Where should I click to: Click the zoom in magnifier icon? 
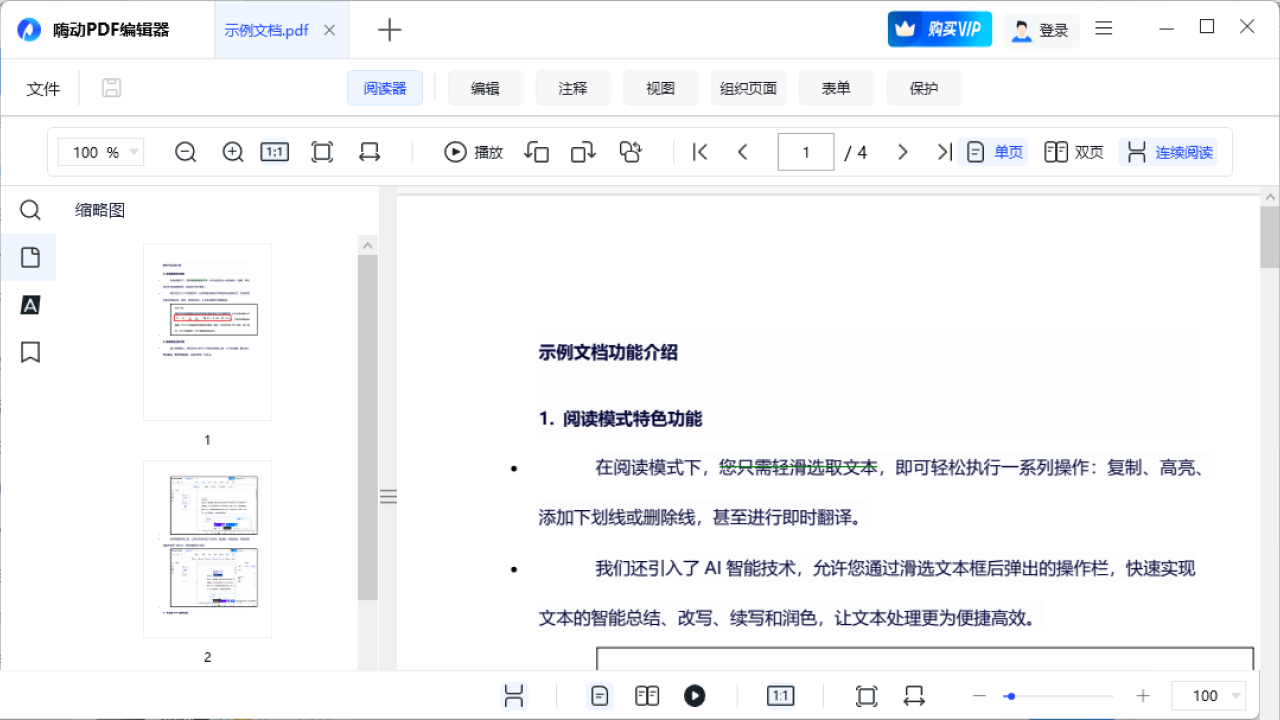232,152
